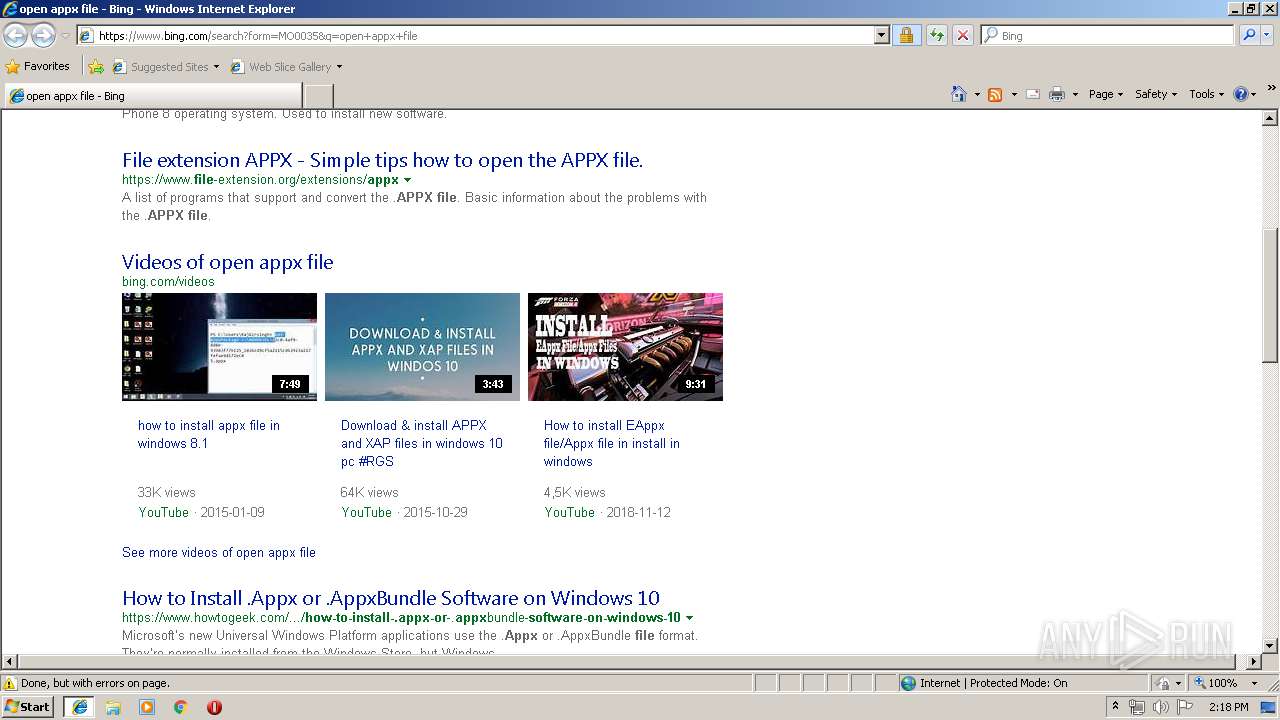Open the recent pages dropdown arrow

click(65, 36)
